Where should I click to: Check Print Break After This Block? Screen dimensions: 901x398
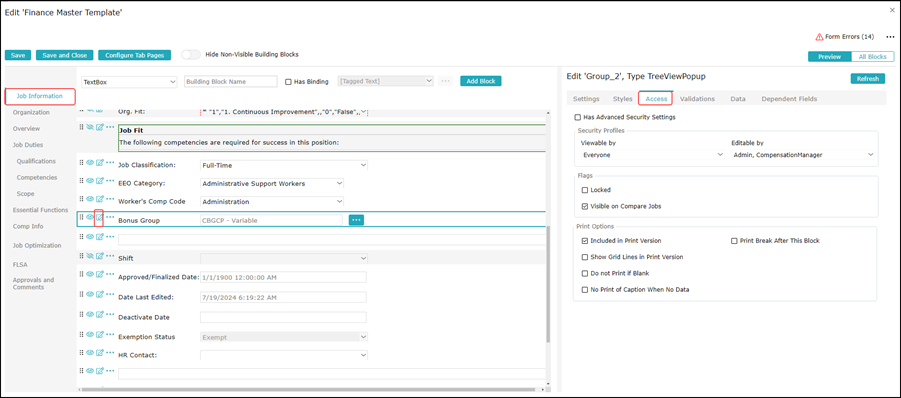coord(734,241)
